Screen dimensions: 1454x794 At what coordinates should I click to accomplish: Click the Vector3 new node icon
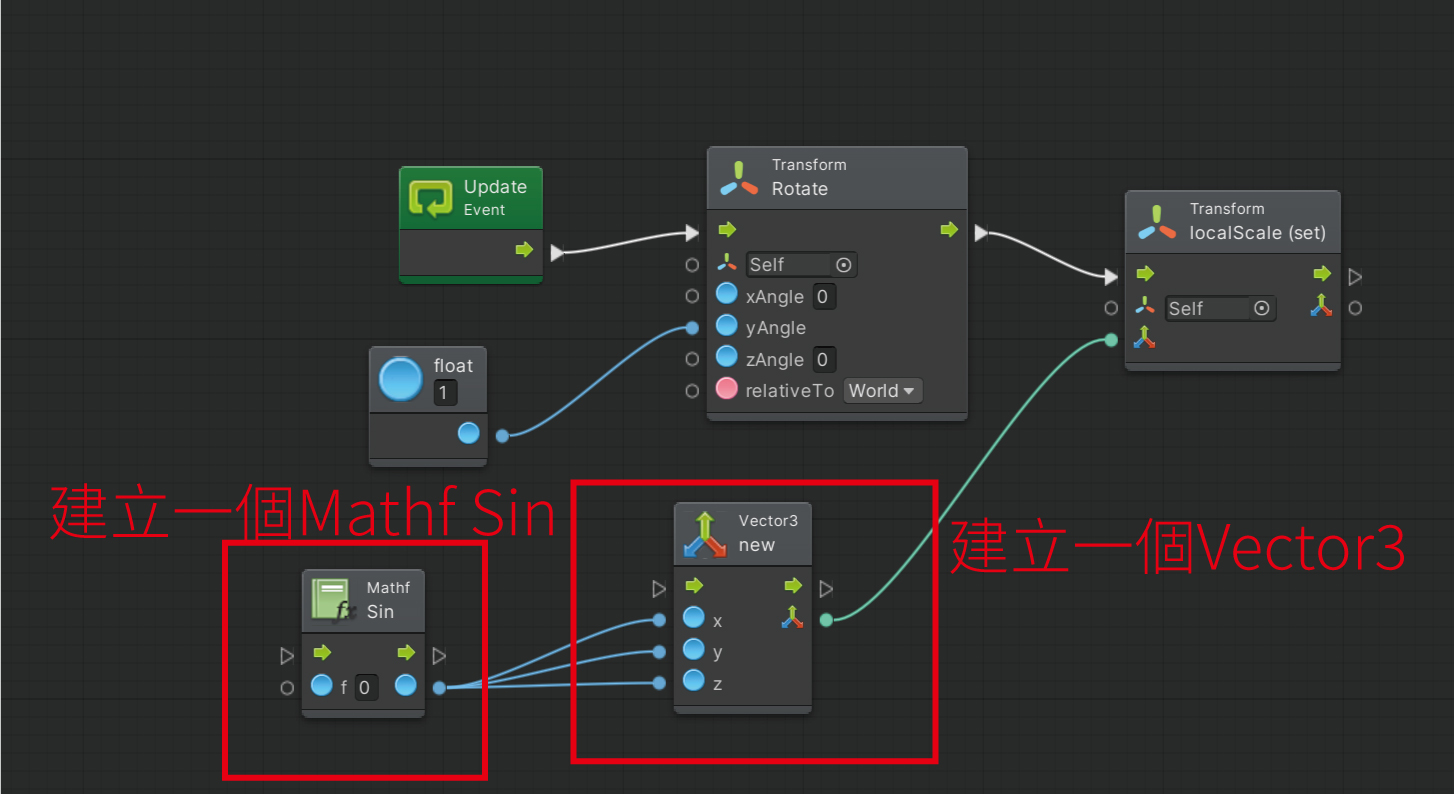(705, 534)
